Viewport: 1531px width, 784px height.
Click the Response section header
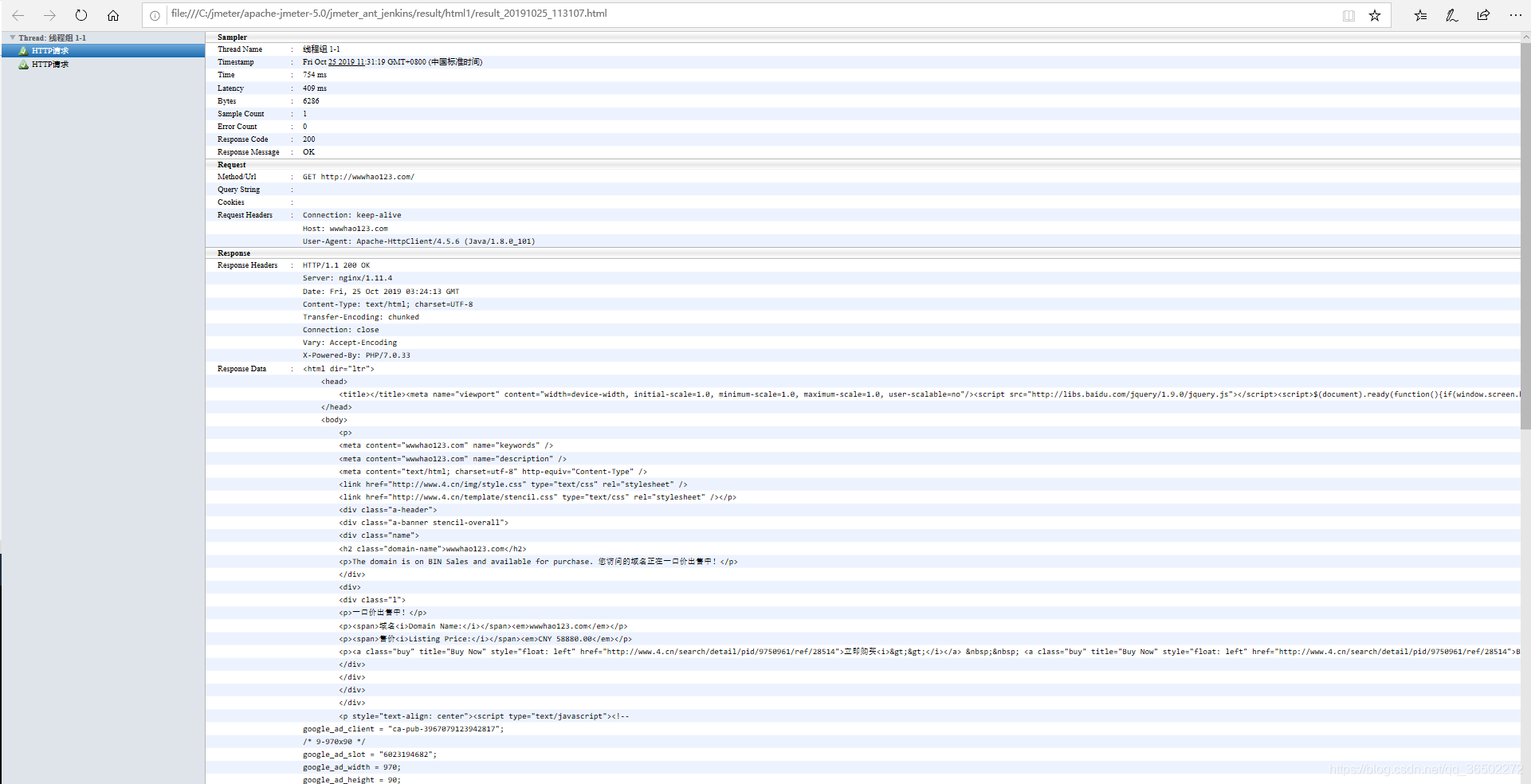point(234,253)
